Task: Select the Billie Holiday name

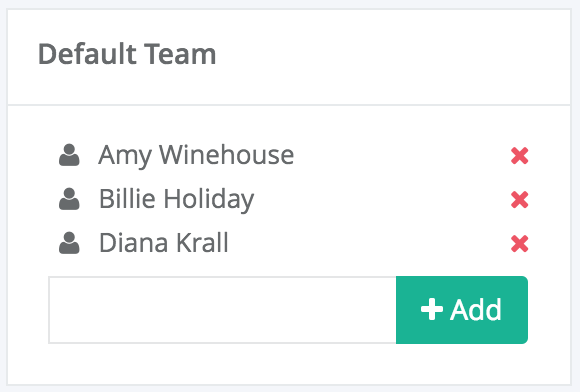Action: click(x=176, y=199)
